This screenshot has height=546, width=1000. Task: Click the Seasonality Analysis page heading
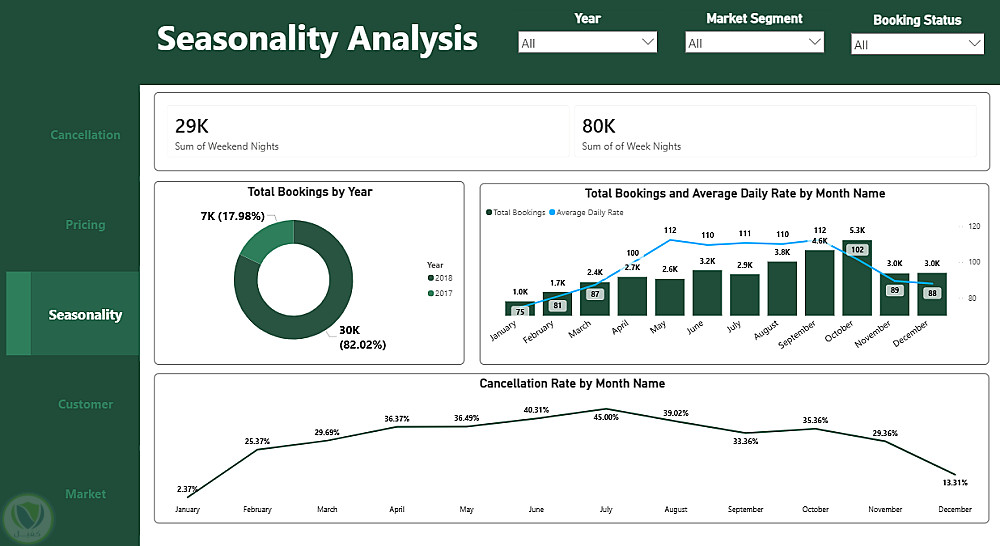pyautogui.click(x=317, y=38)
